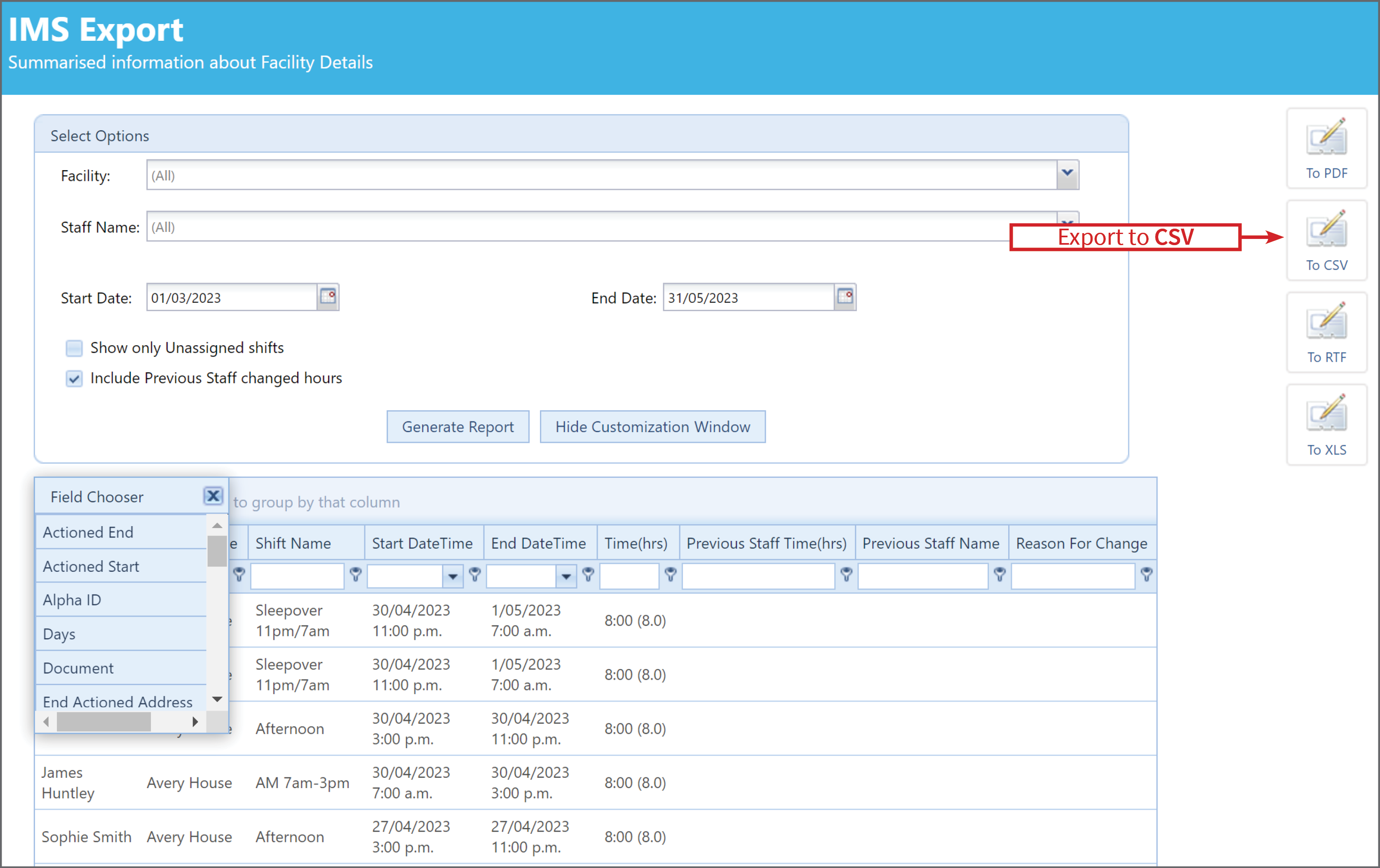Screen dimensions: 1380x868
Task: Click Time(hrs) filter text box
Action: (x=629, y=576)
